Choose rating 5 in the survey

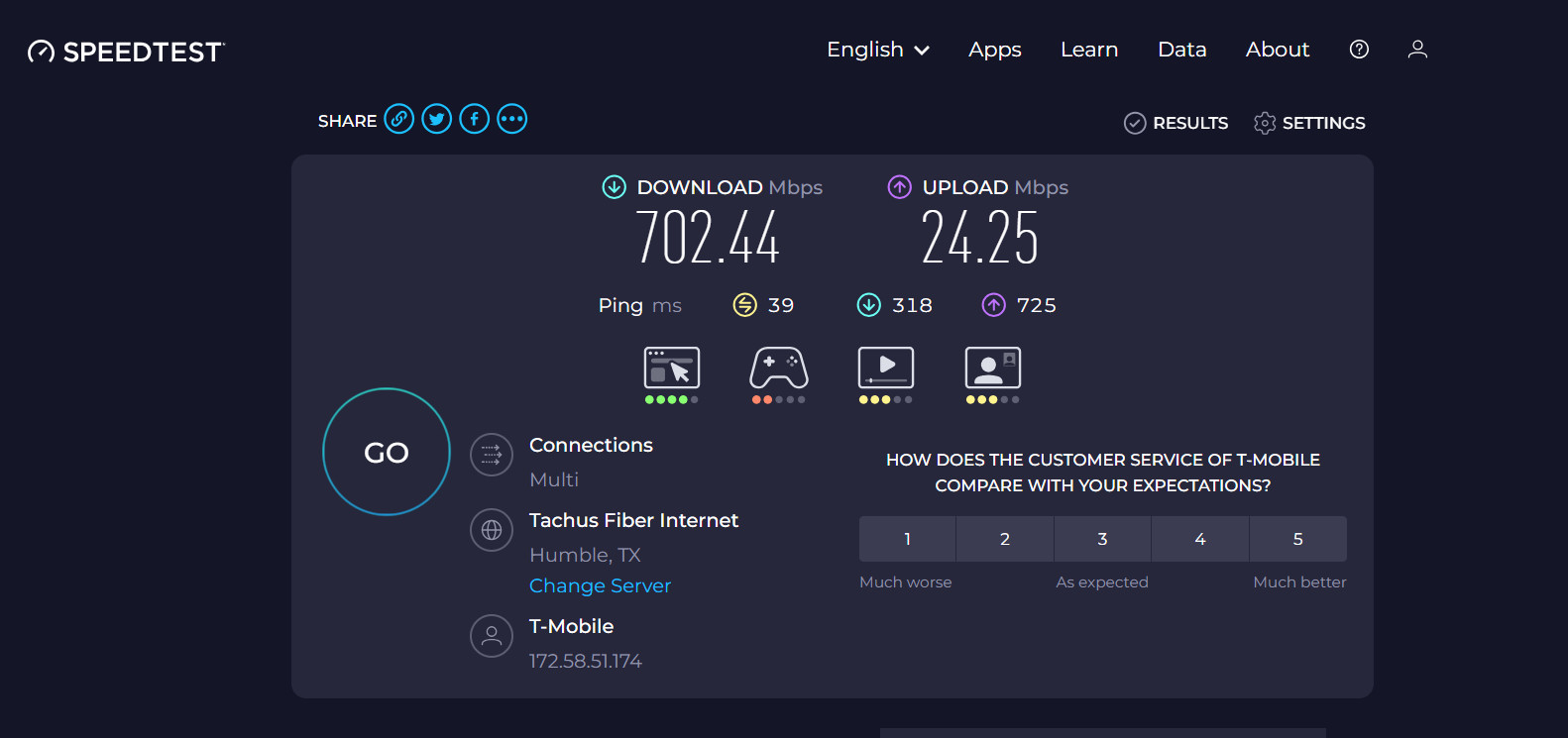(x=1297, y=539)
